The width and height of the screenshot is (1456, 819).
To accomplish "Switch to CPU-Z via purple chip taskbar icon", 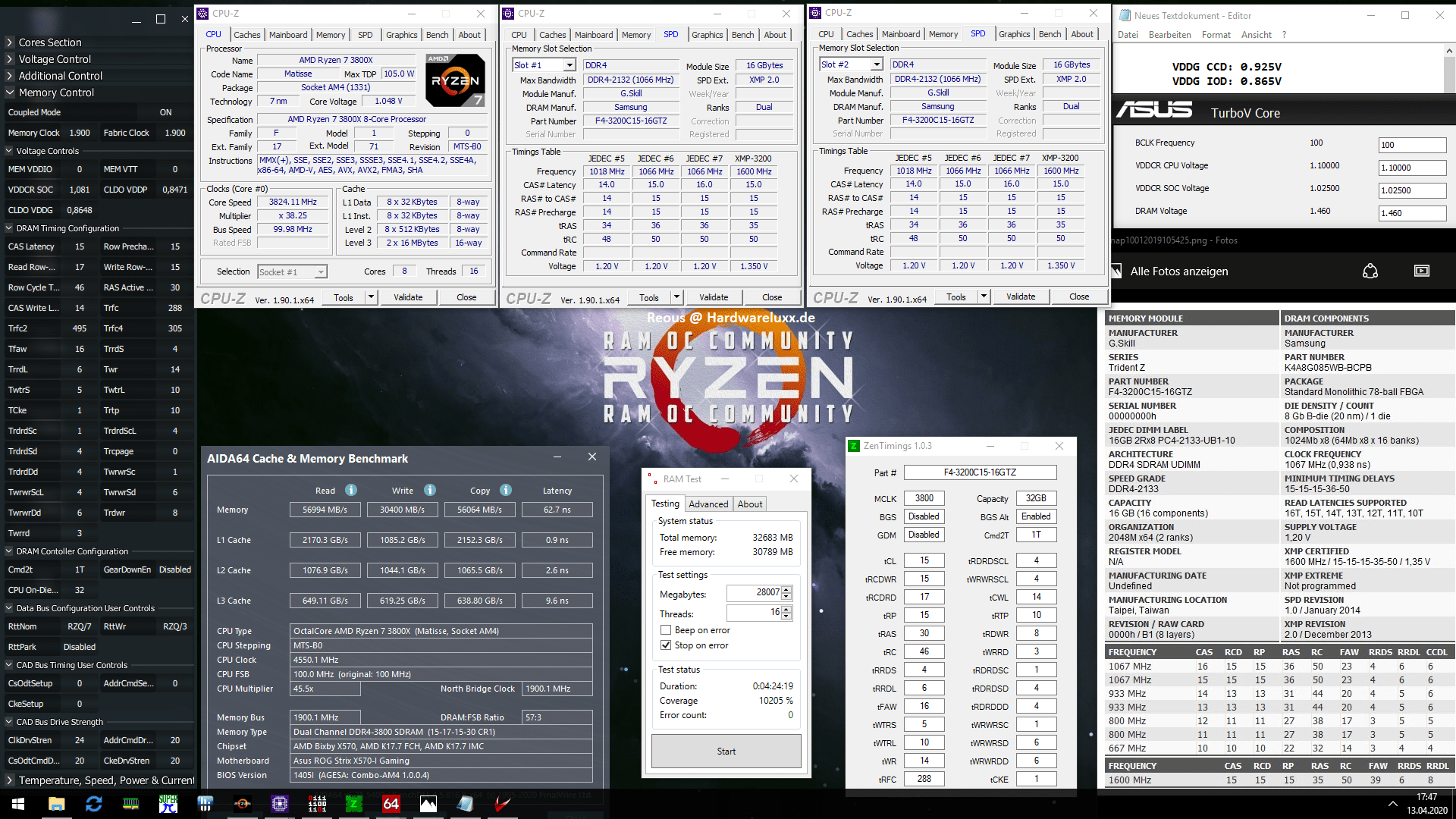I will click(x=279, y=804).
